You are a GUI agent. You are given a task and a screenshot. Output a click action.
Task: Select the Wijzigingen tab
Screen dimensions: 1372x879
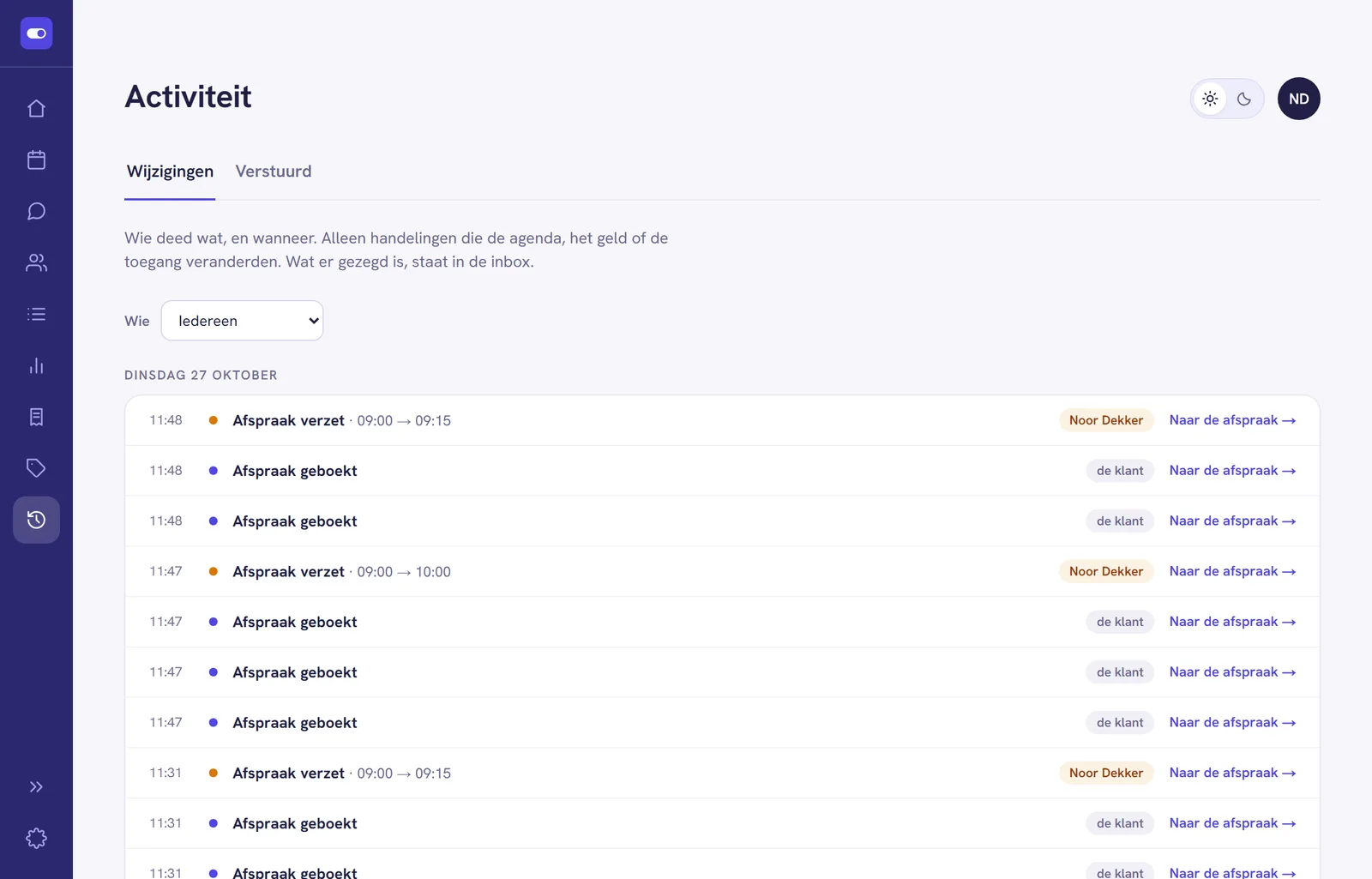click(x=170, y=172)
